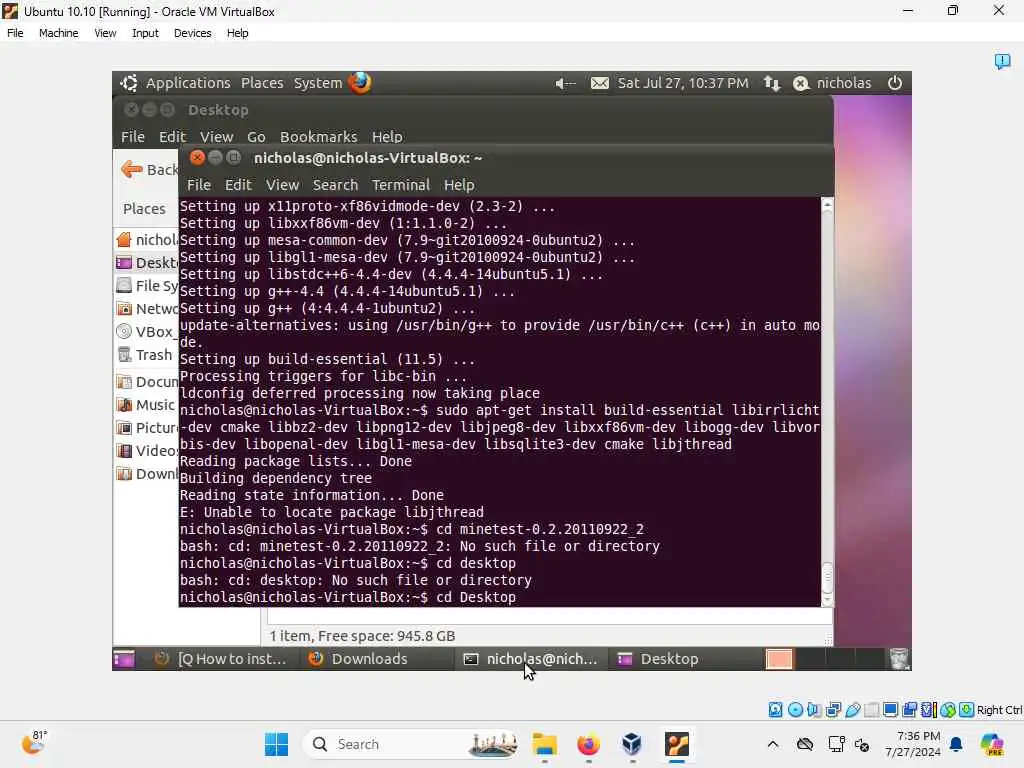Click the Right Ctrl host key indicator
Image resolution: width=1024 pixels, height=768 pixels.
pos(999,710)
